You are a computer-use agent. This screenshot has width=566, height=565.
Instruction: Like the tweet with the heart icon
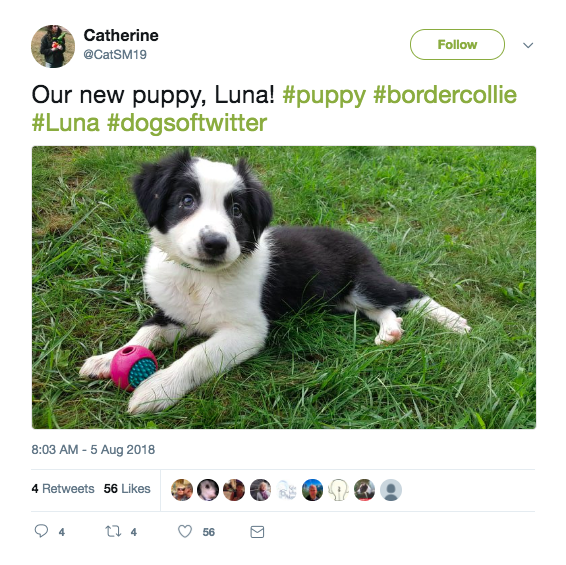click(185, 531)
